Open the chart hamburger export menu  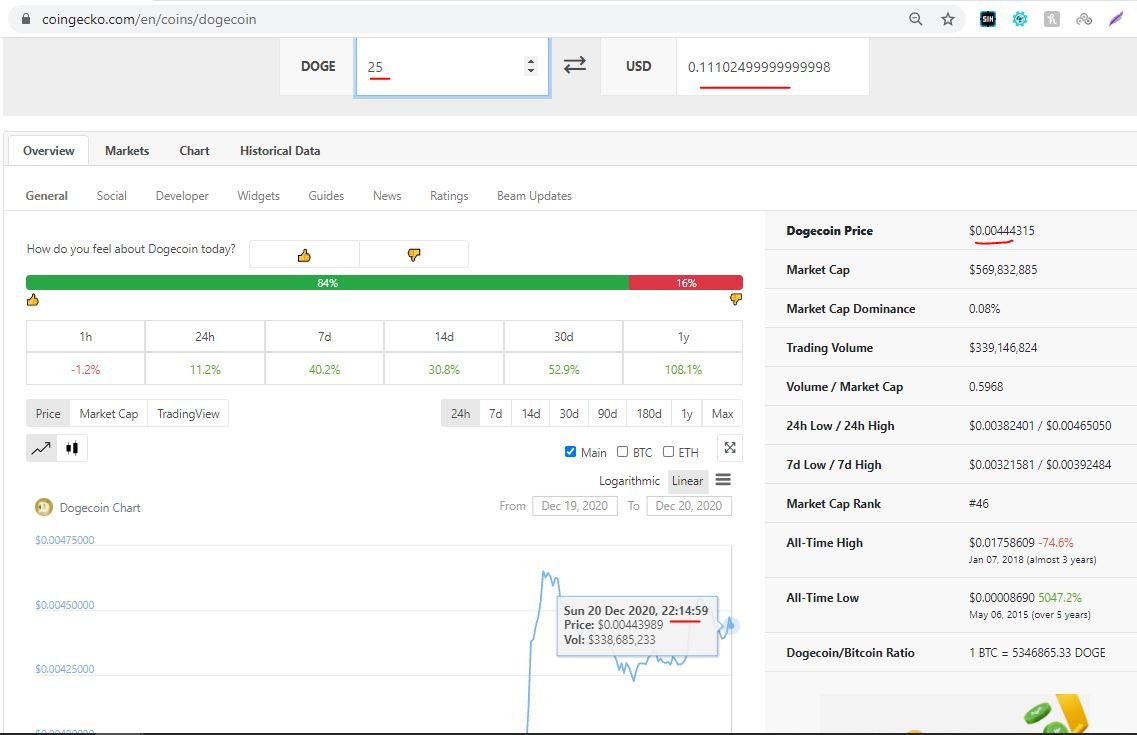[x=723, y=480]
